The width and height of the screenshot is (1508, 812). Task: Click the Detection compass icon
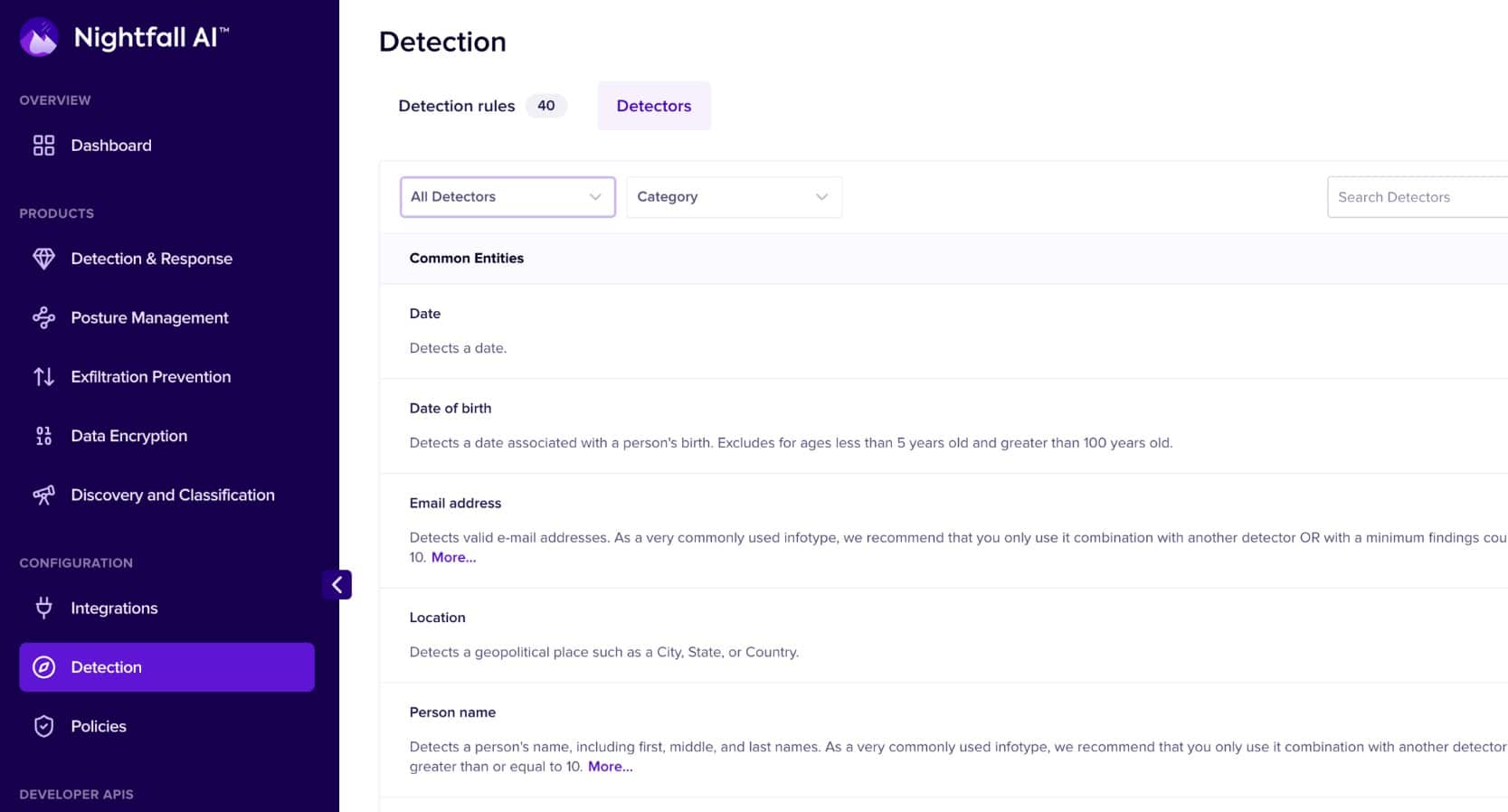pyautogui.click(x=43, y=667)
